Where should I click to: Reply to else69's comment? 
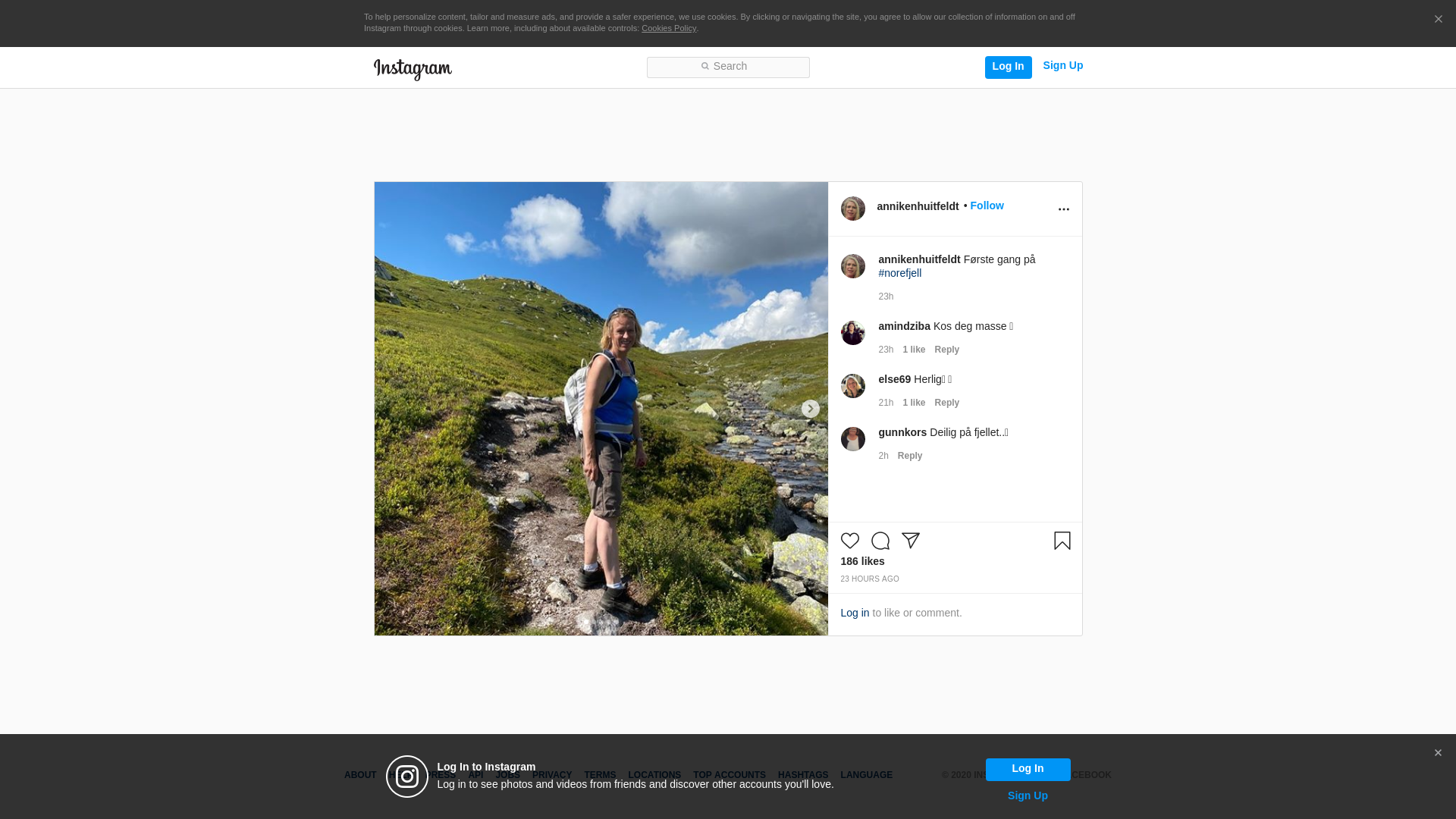pos(946,403)
